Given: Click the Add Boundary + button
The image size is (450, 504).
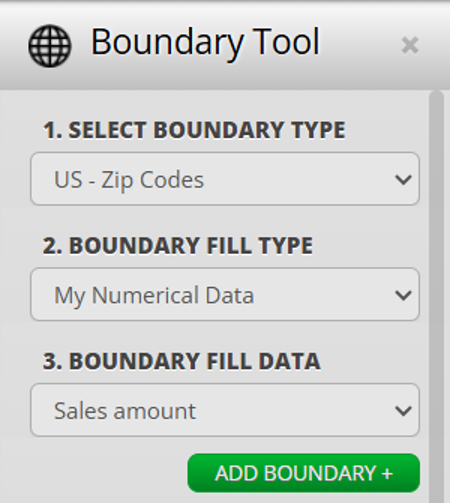Looking at the screenshot, I should tap(304, 473).
